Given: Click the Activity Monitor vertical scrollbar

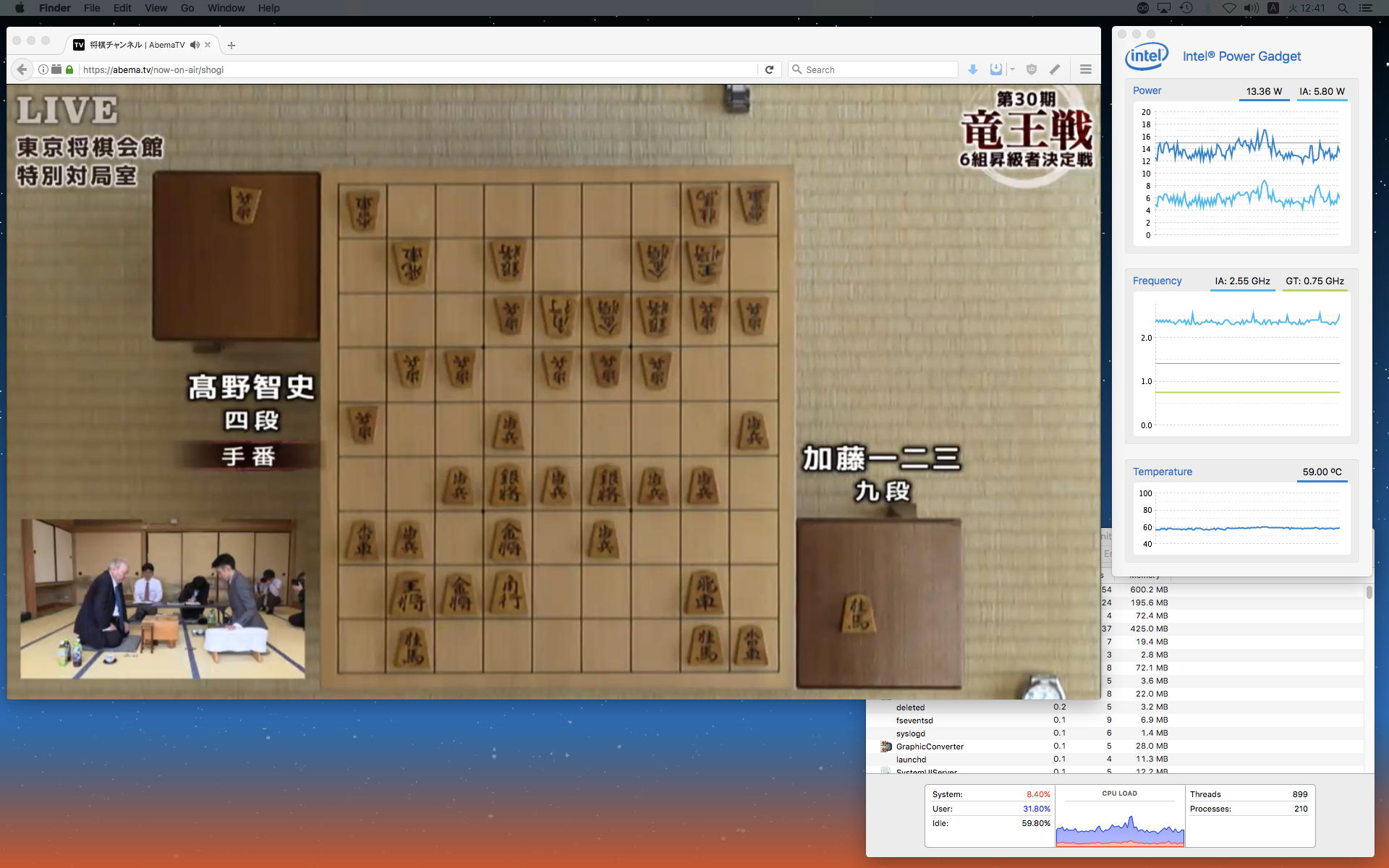Looking at the screenshot, I should 1369,592.
